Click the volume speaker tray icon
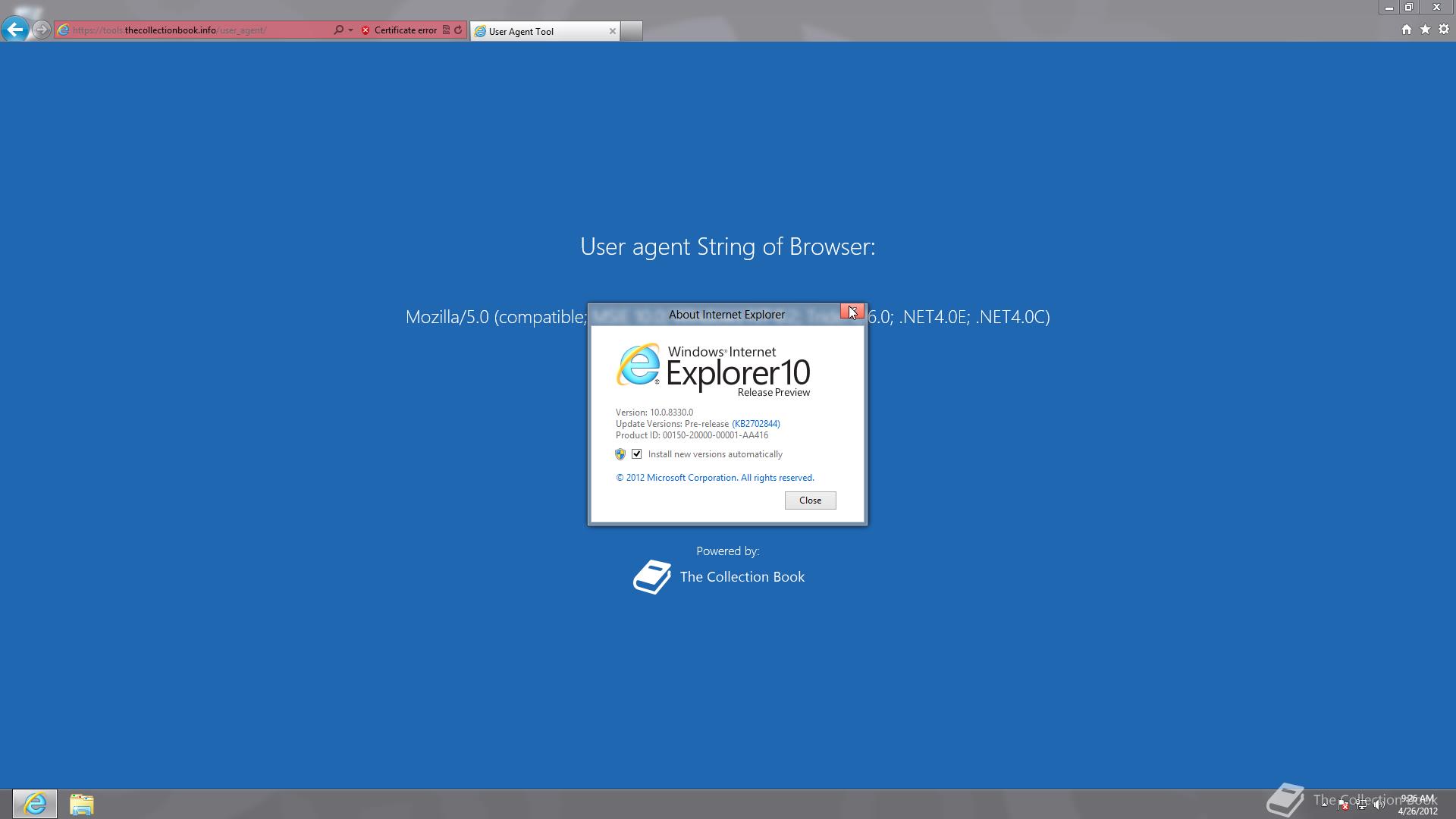The height and width of the screenshot is (819, 1456). pyautogui.click(x=1379, y=805)
